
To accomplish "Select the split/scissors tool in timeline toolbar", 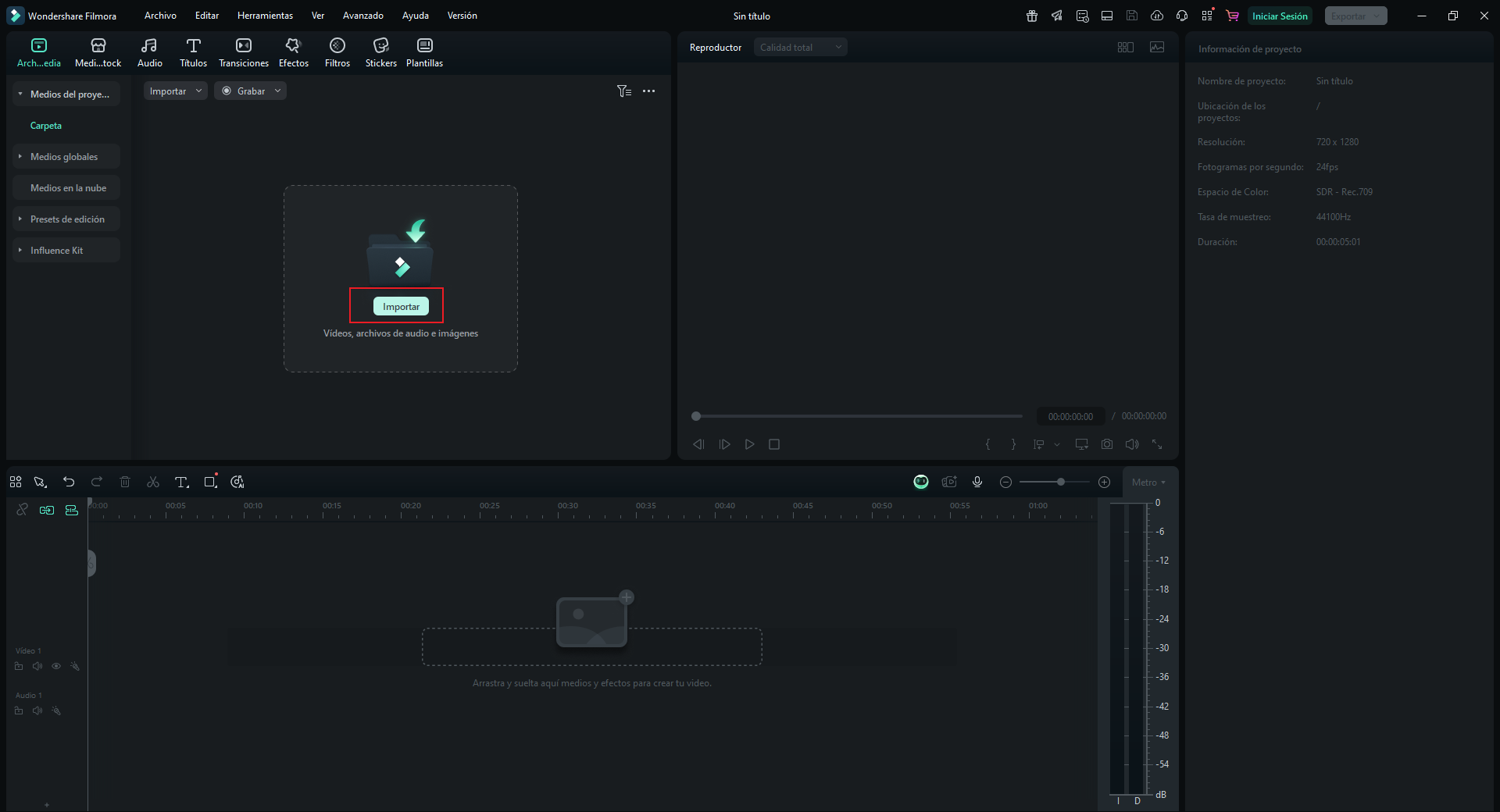I will coord(153,482).
